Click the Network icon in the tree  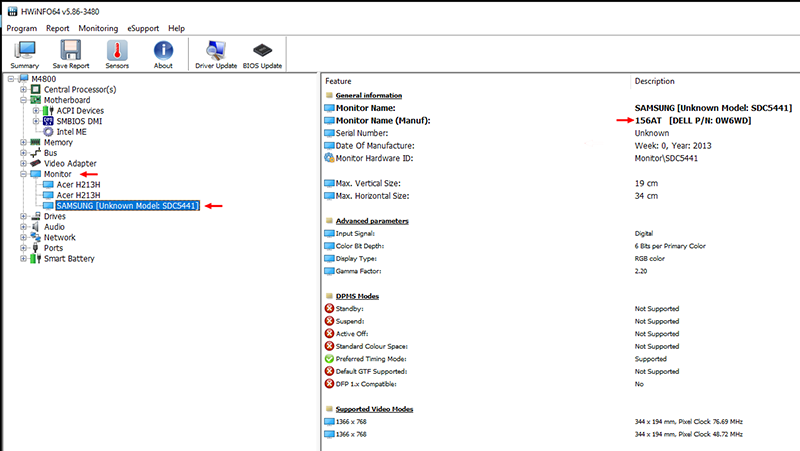36,237
